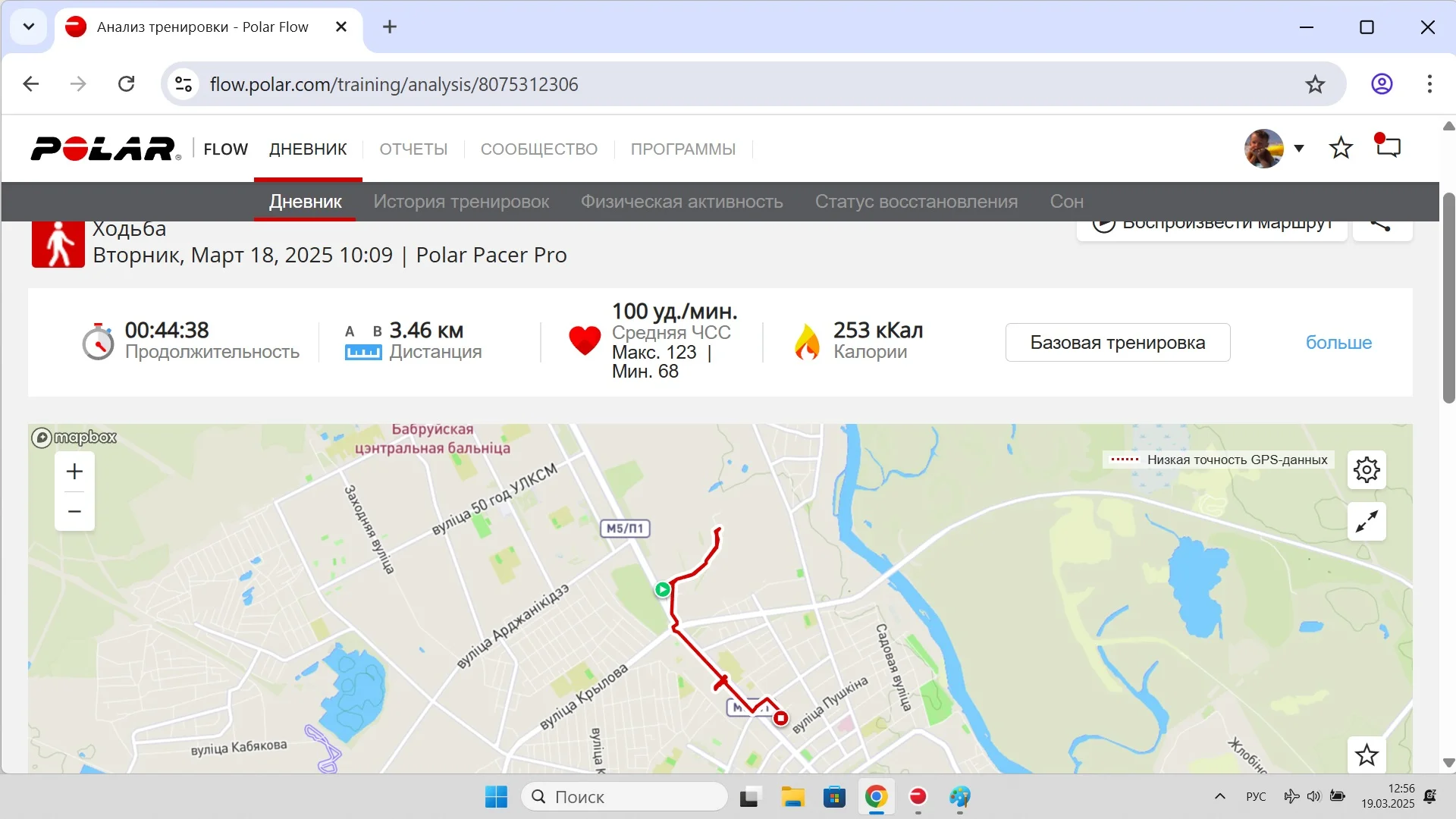
Task: Zoom out the map with minus
Action: [x=74, y=511]
